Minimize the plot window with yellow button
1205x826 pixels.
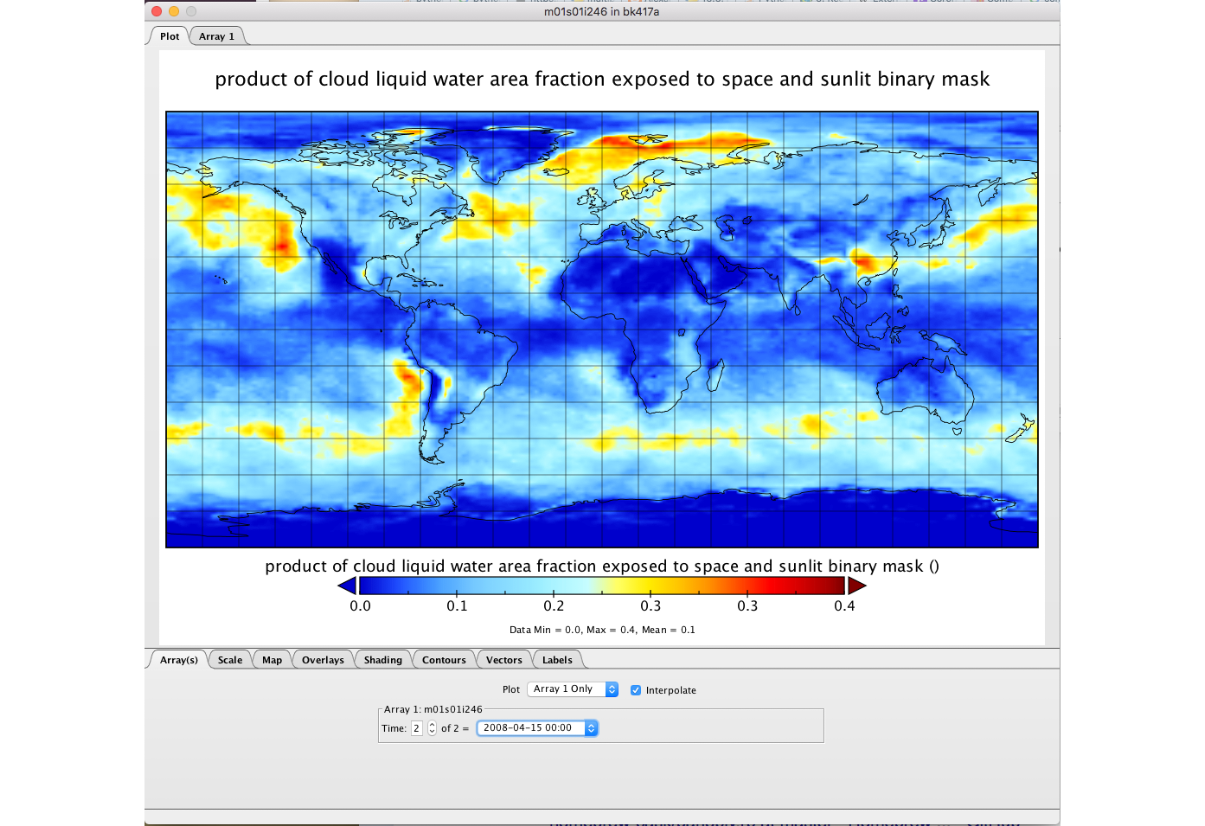coord(173,10)
